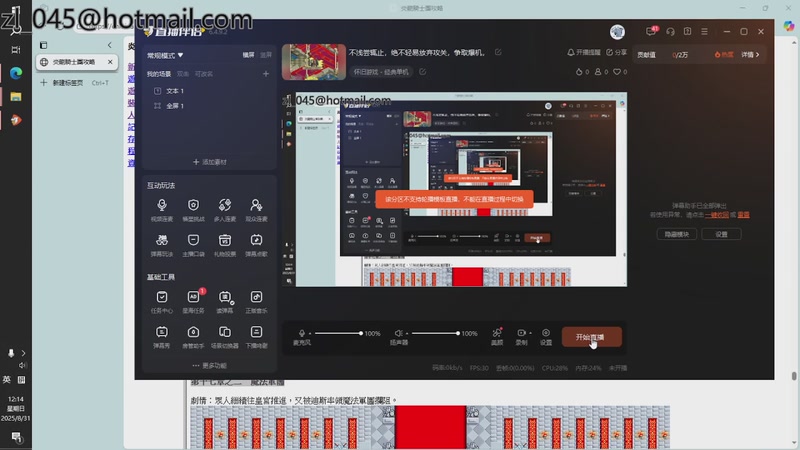Expand the 常规模式 mode dropdown

[165, 55]
